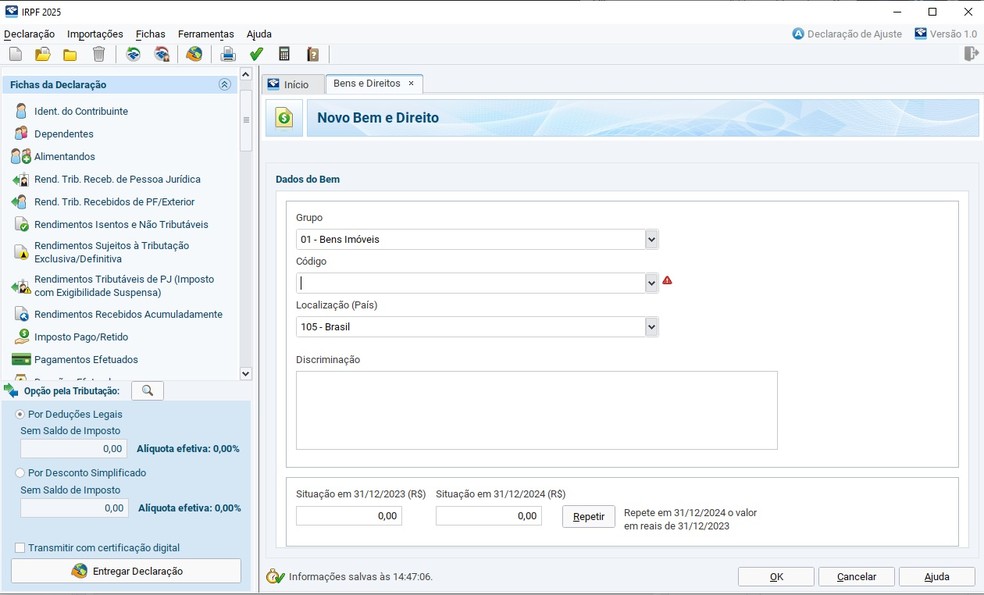Image resolution: width=984 pixels, height=595 pixels.
Task: Open the calculator toolbar icon
Action: pos(284,55)
